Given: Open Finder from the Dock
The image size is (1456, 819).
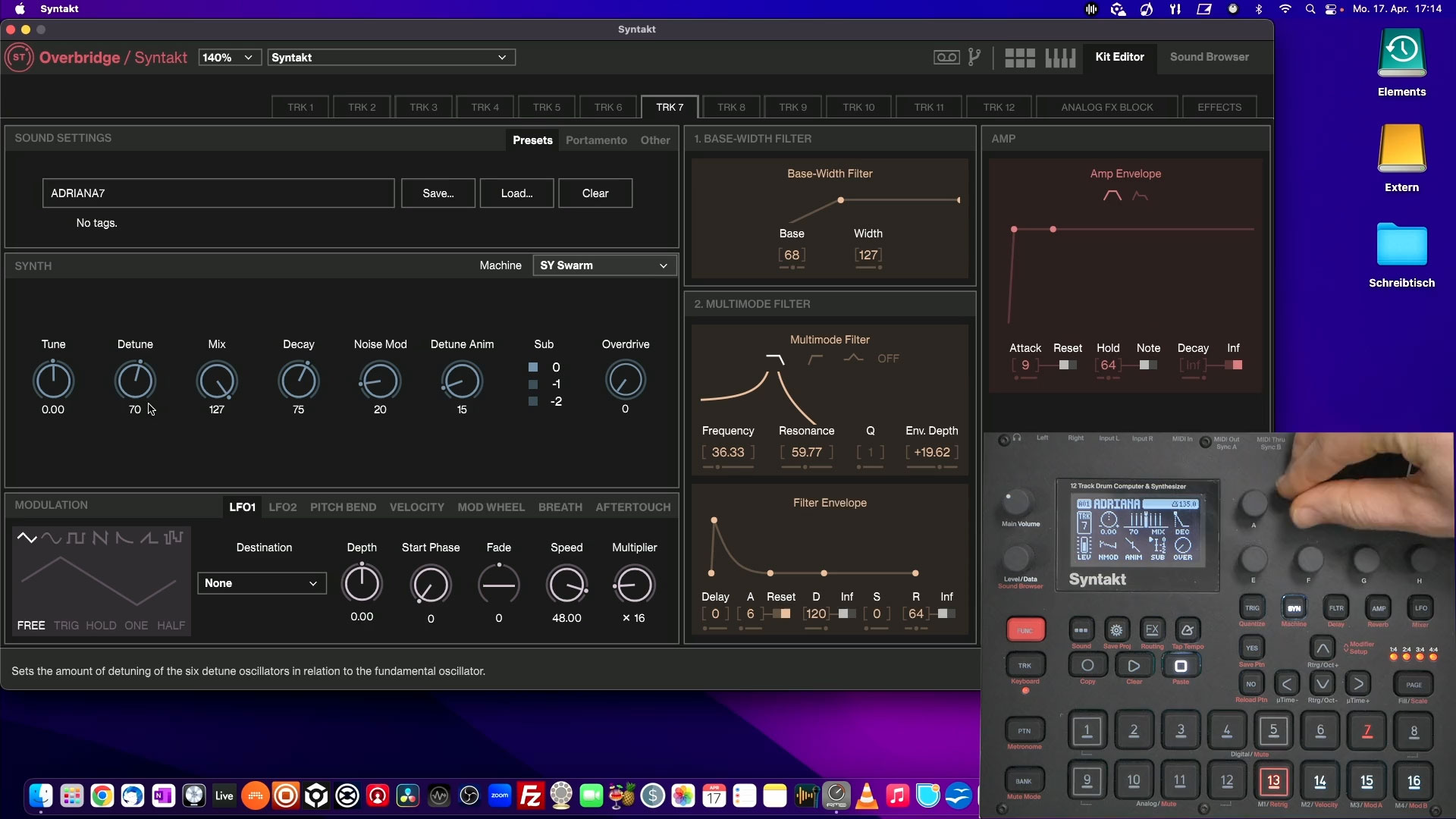Looking at the screenshot, I should click(41, 795).
